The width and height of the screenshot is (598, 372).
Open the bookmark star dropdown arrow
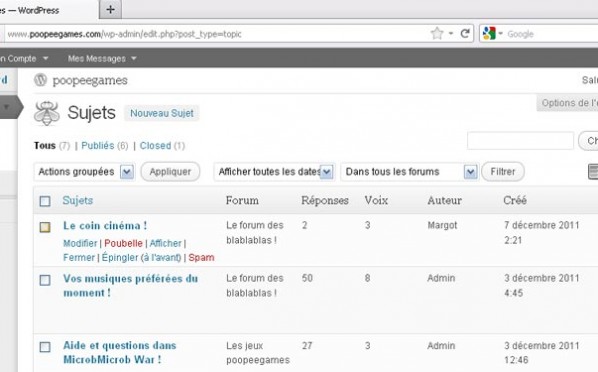[x=451, y=34]
